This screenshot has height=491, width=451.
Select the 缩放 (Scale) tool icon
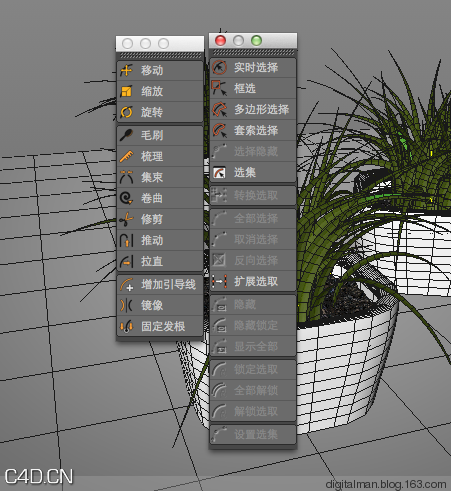126,91
